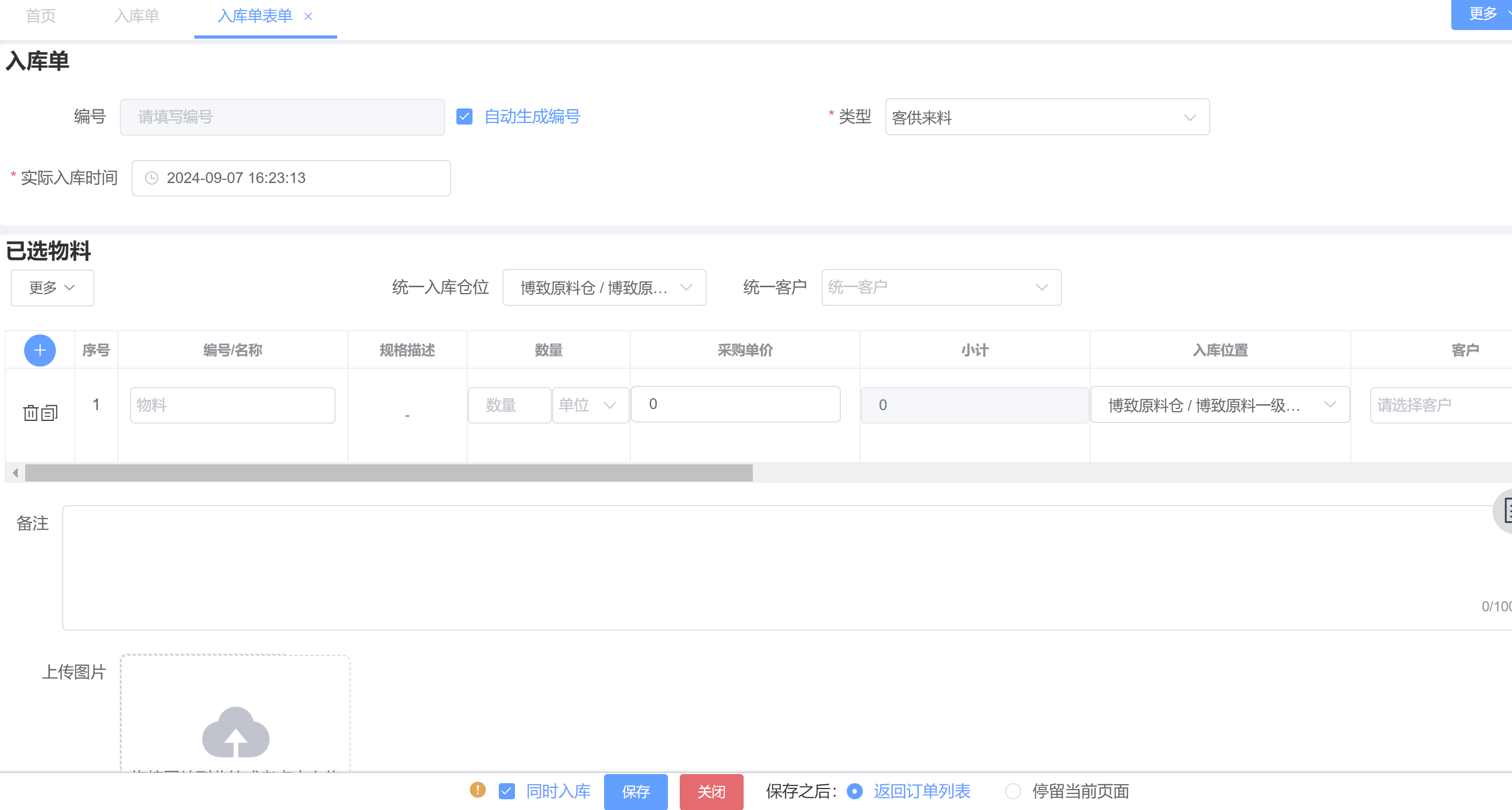This screenshot has width=1512, height=810.
Task: Click the scrollbar left arrow
Action: coord(15,472)
